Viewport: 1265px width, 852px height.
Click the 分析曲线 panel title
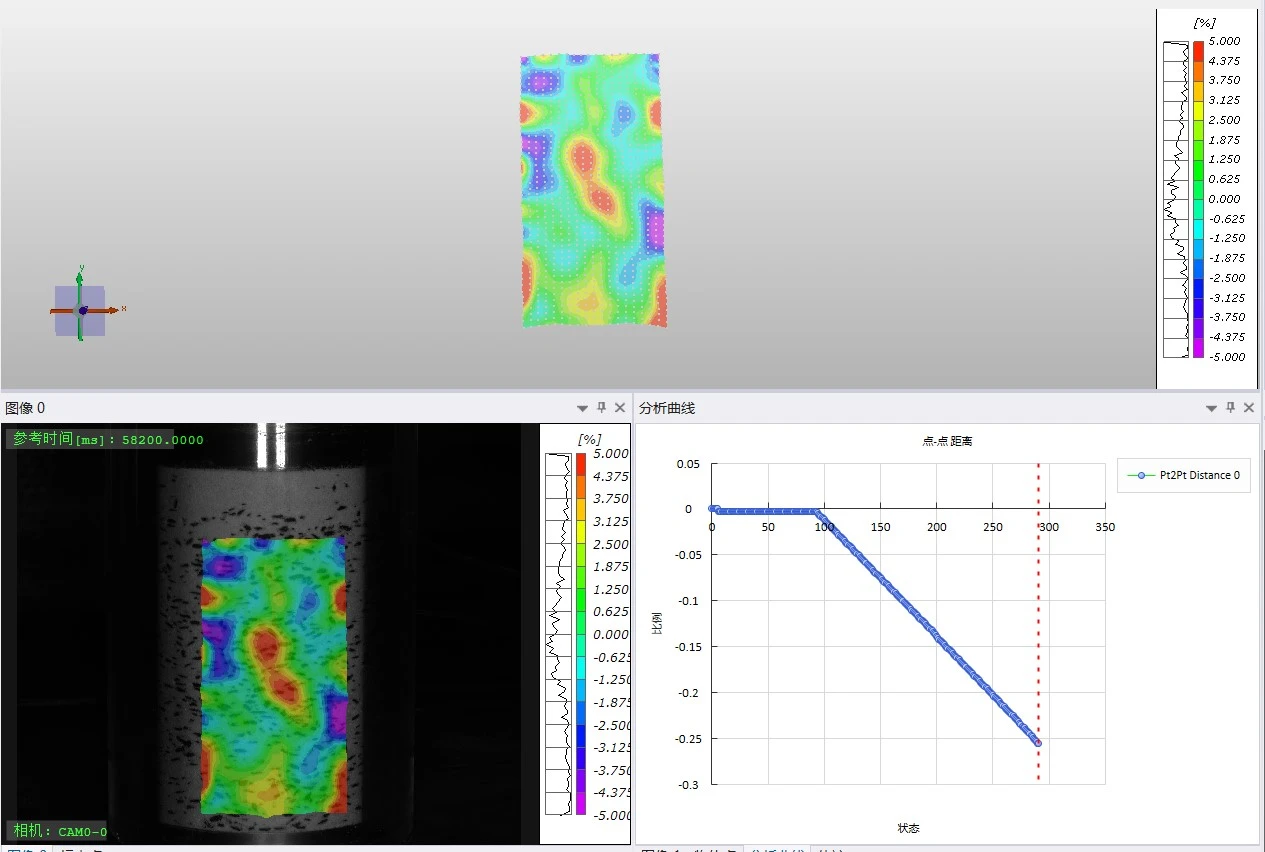(667, 407)
